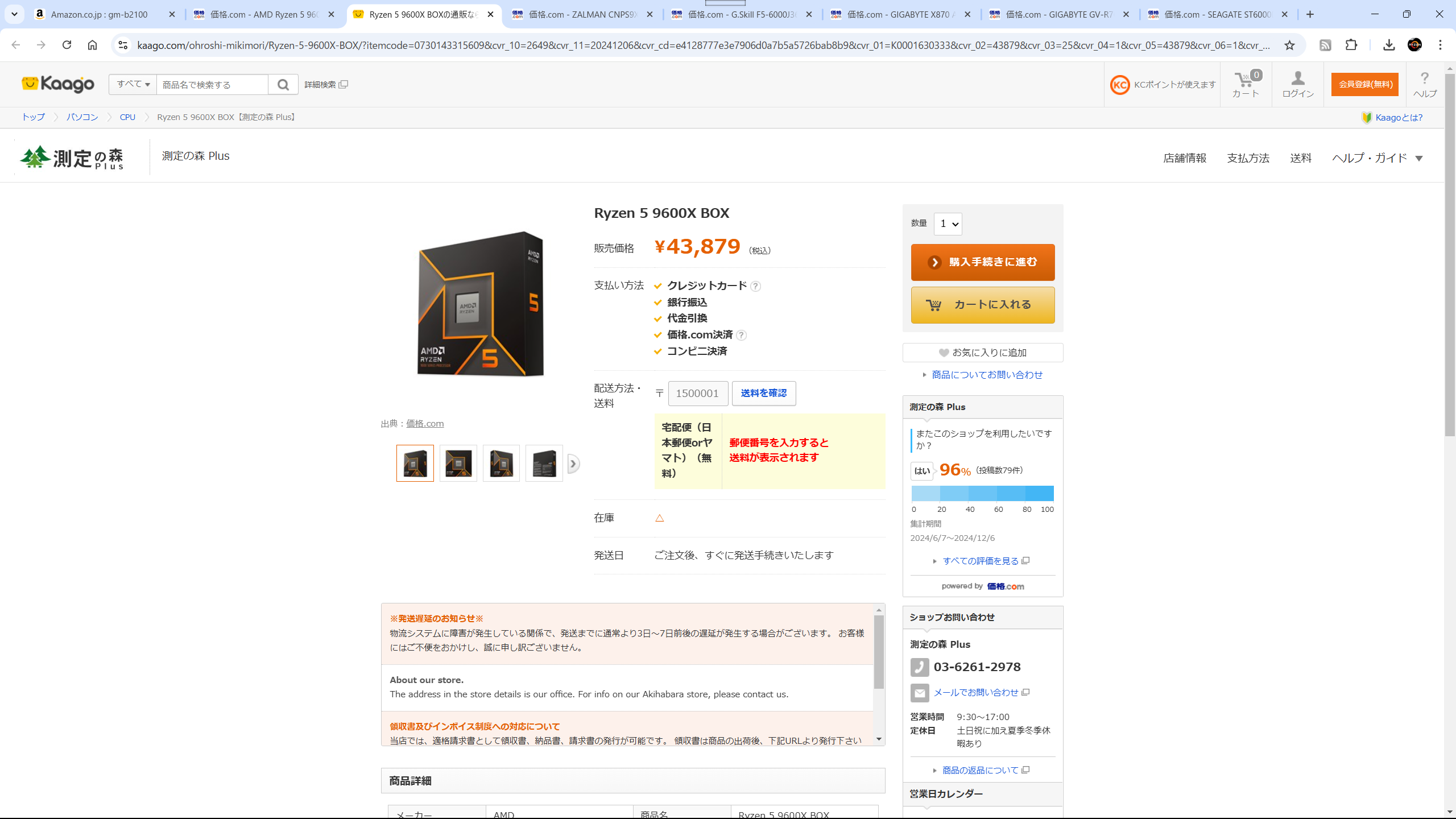Open 支払方法 shop menu item
The image size is (1456, 819).
click(1248, 158)
